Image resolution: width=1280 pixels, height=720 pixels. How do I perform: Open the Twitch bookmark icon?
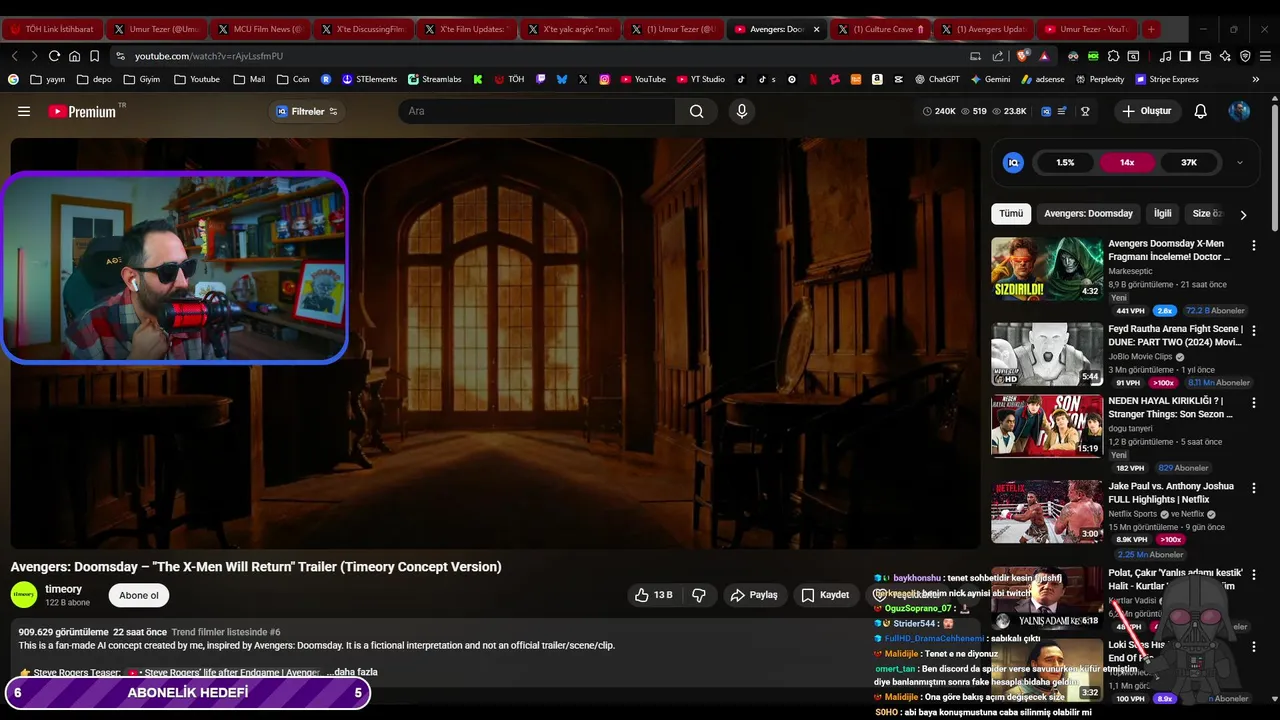click(x=541, y=79)
